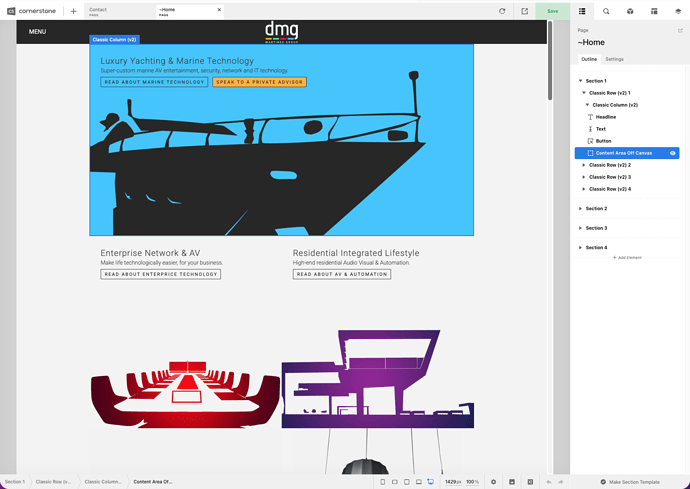The image size is (690, 489).
Task: Expand Section 4 in outline
Action: [x=580, y=247]
